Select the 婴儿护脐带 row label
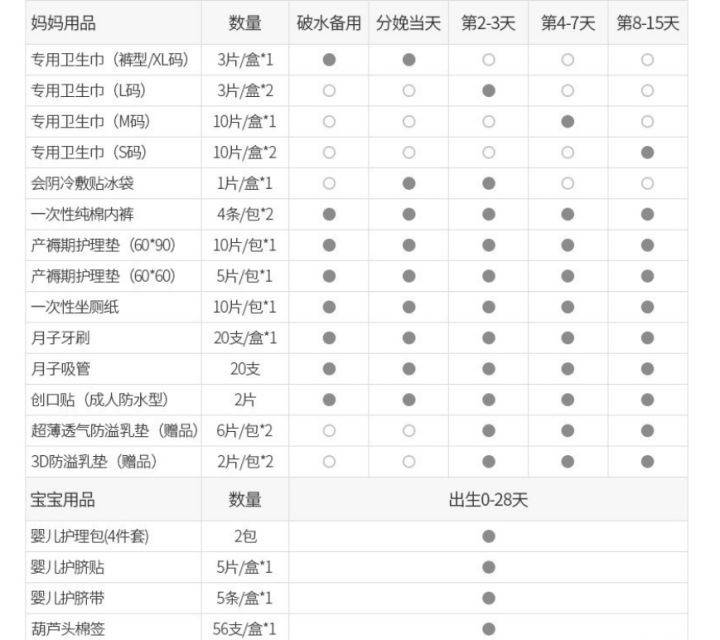720x640 pixels. pyautogui.click(x=68, y=598)
